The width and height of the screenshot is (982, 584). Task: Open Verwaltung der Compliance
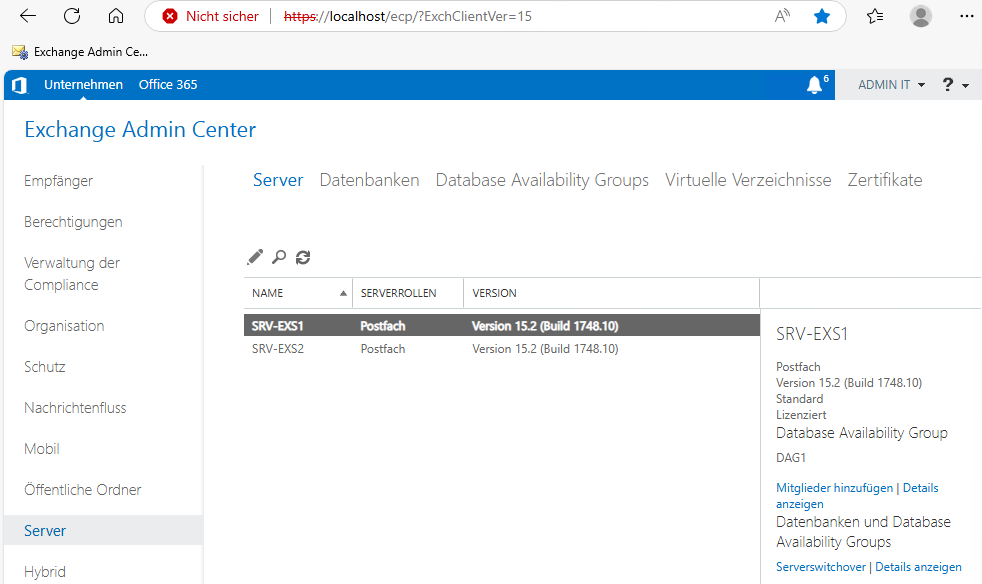pyautogui.click(x=72, y=274)
